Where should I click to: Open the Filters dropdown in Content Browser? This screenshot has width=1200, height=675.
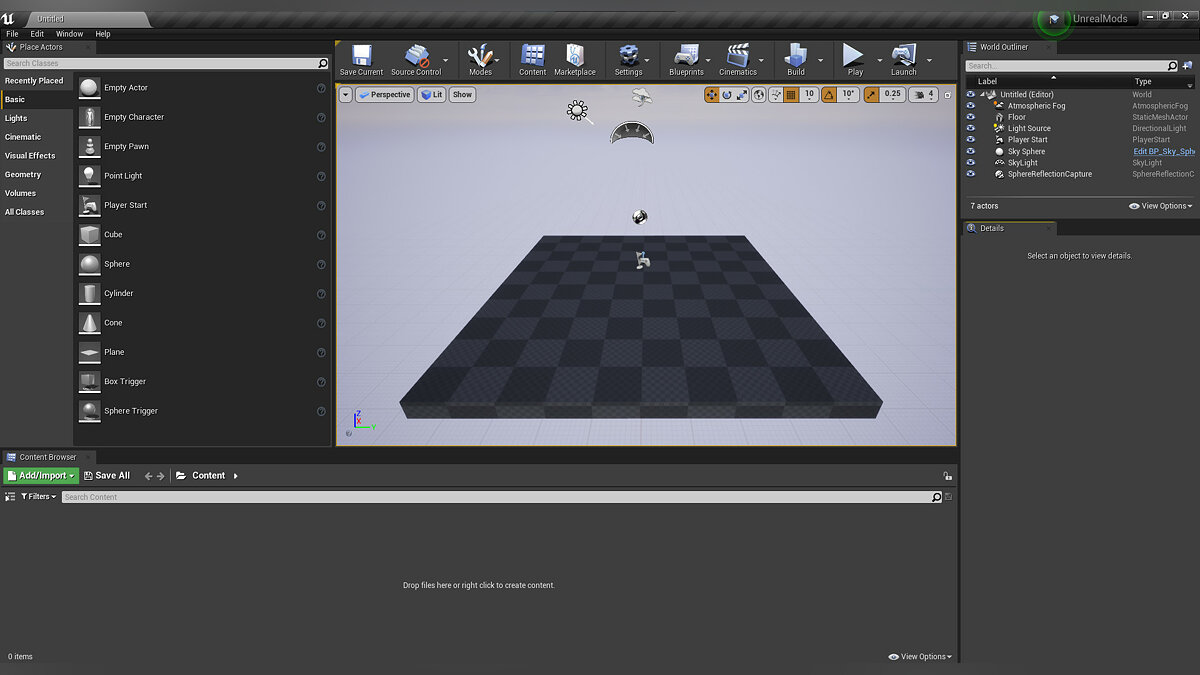38,497
